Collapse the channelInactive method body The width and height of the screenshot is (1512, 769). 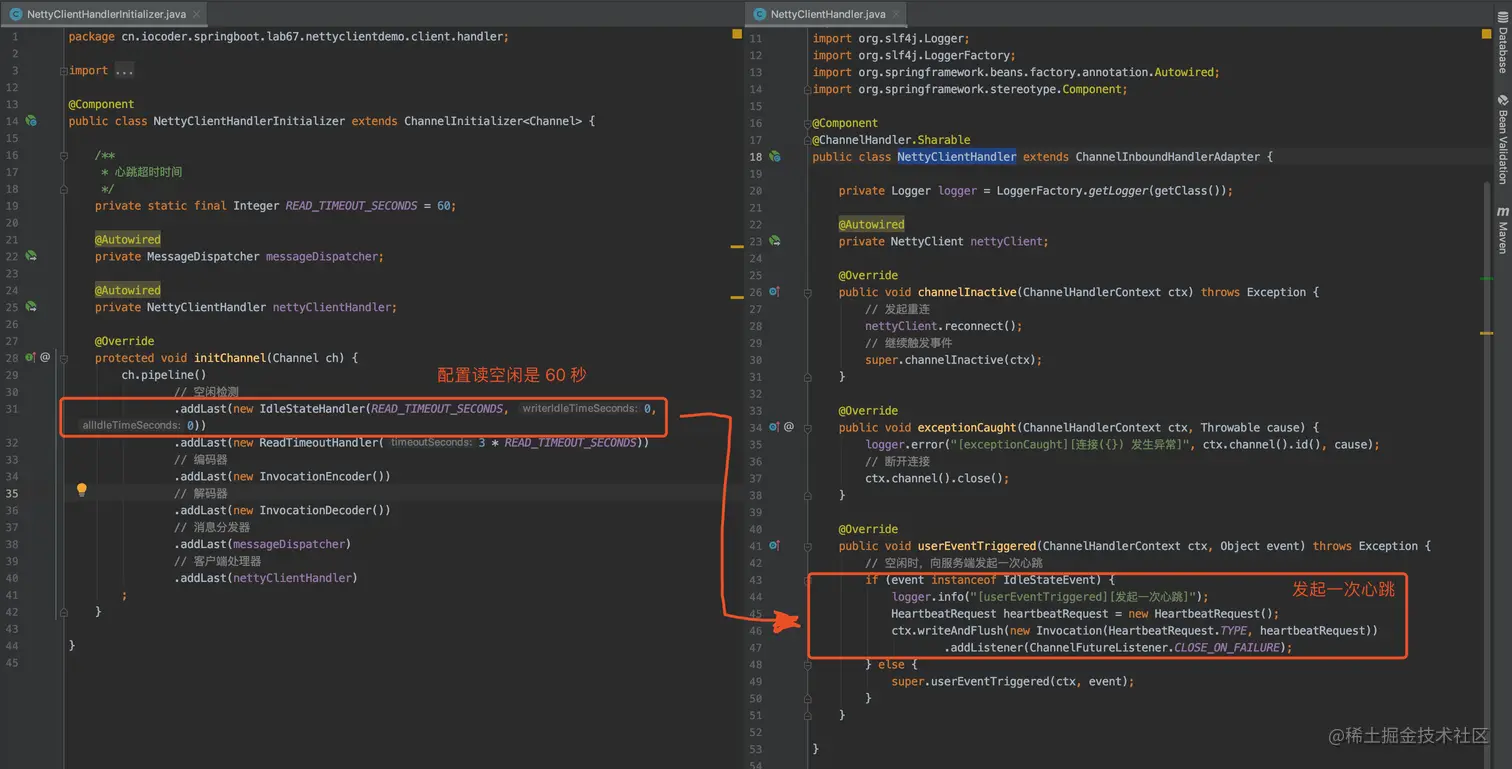pos(808,292)
